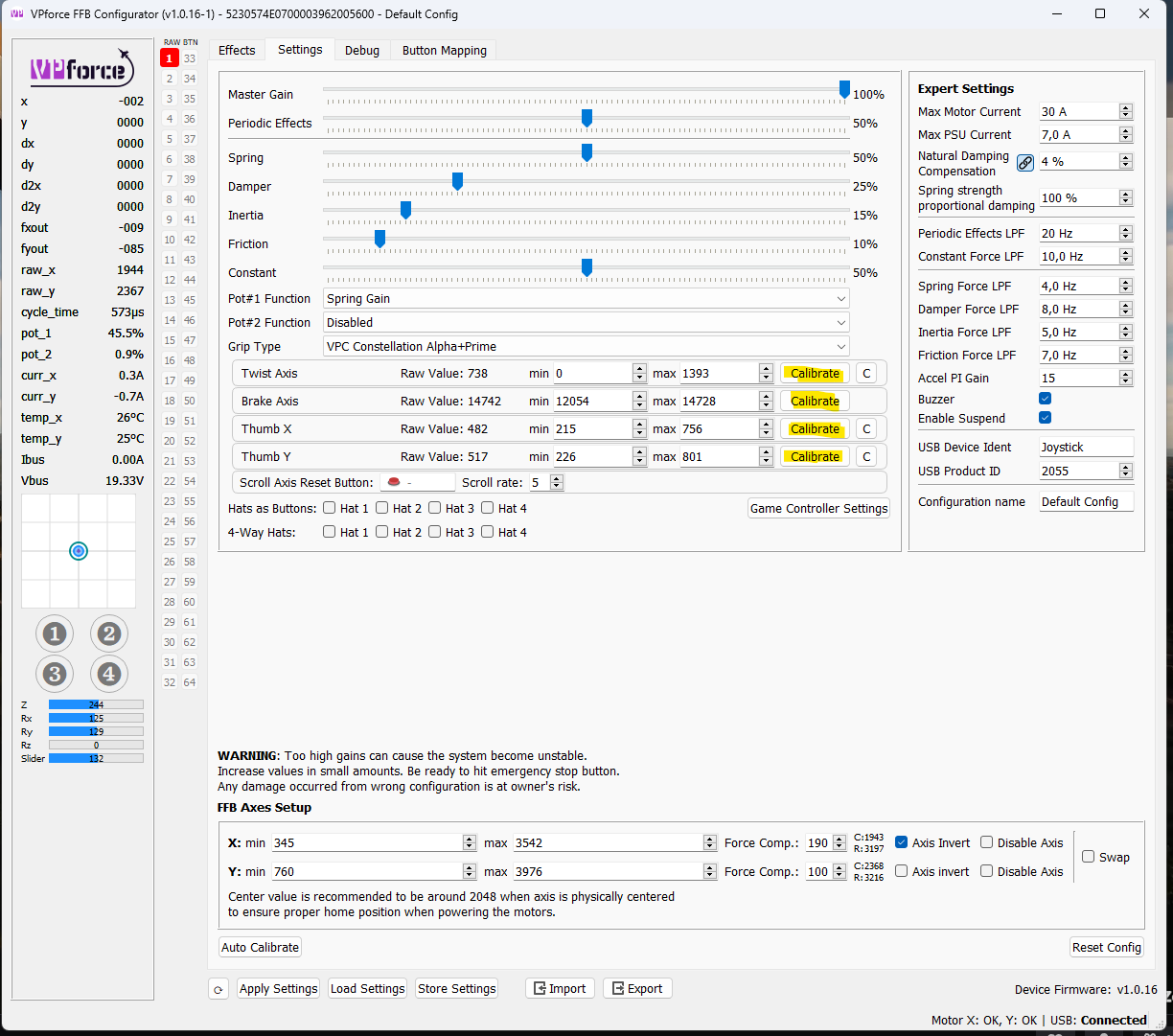This screenshot has height=1036, width=1173.
Task: Open the Button Mapping tab
Action: [444, 51]
